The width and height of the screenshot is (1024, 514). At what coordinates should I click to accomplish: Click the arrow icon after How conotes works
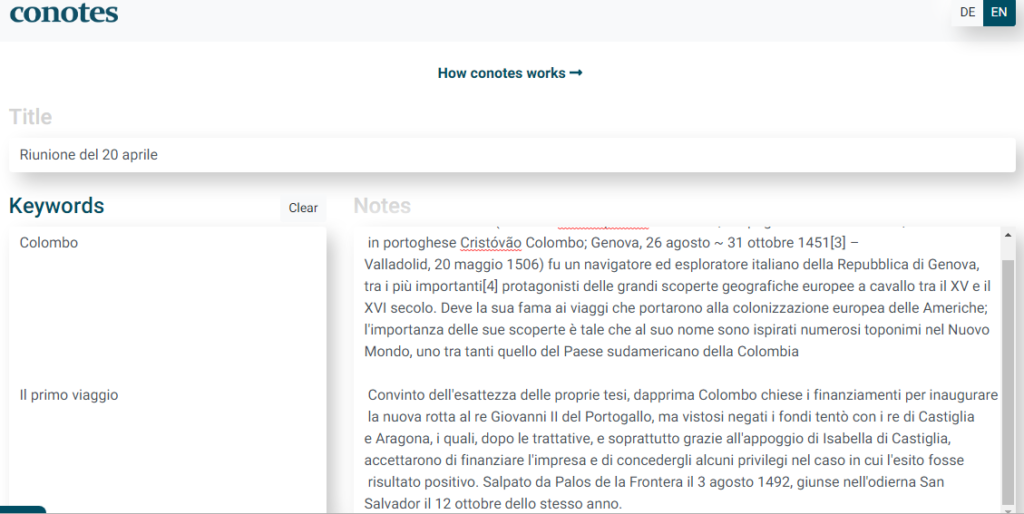click(x=576, y=73)
